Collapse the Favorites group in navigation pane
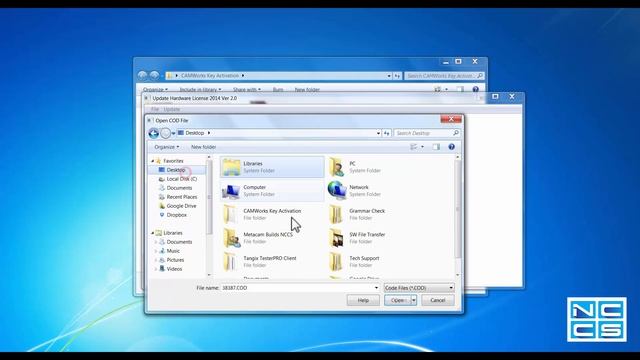Image resolution: width=640 pixels, height=360 pixels. point(153,161)
